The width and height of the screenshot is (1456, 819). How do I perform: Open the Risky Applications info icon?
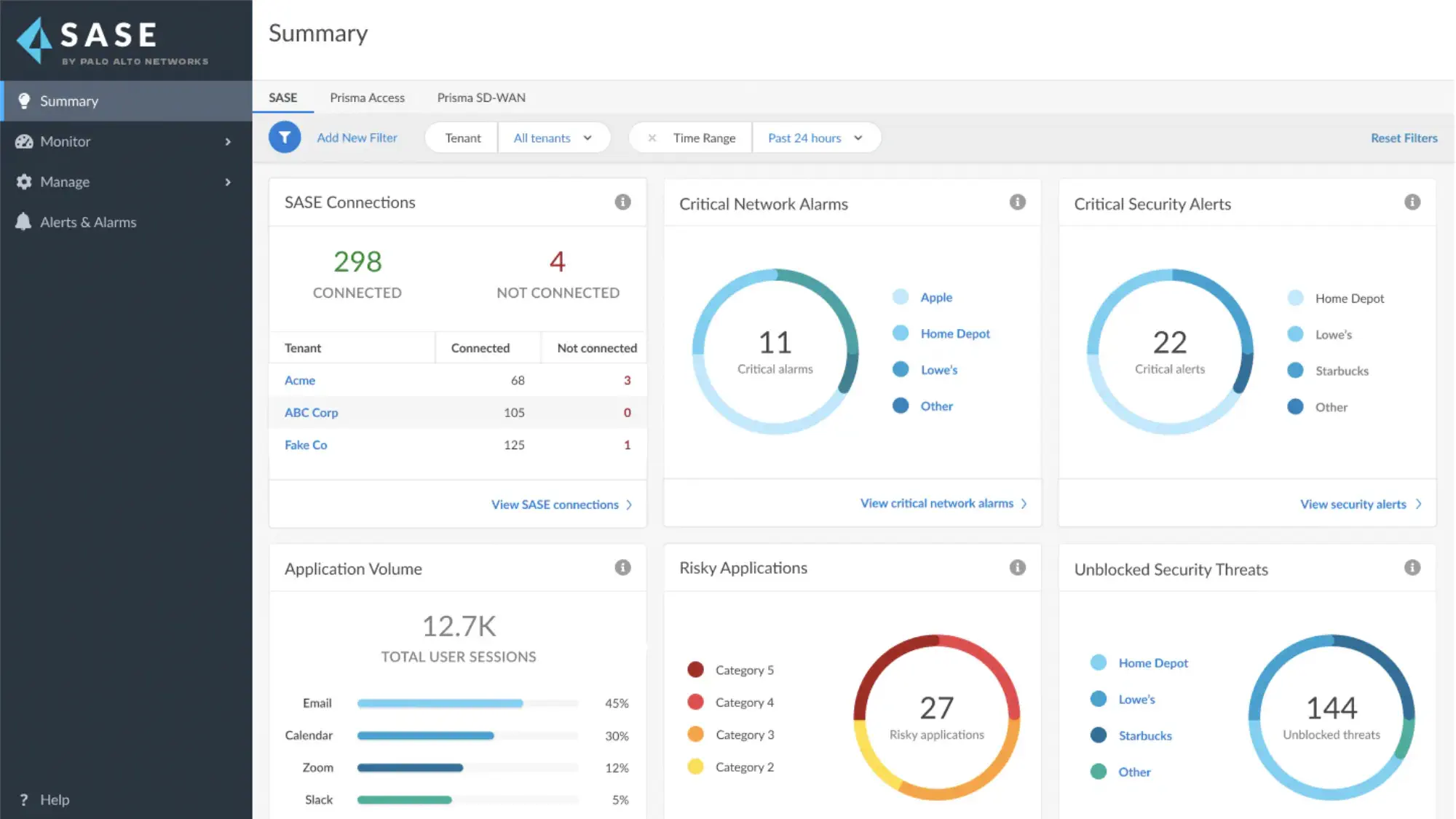[x=1018, y=567]
